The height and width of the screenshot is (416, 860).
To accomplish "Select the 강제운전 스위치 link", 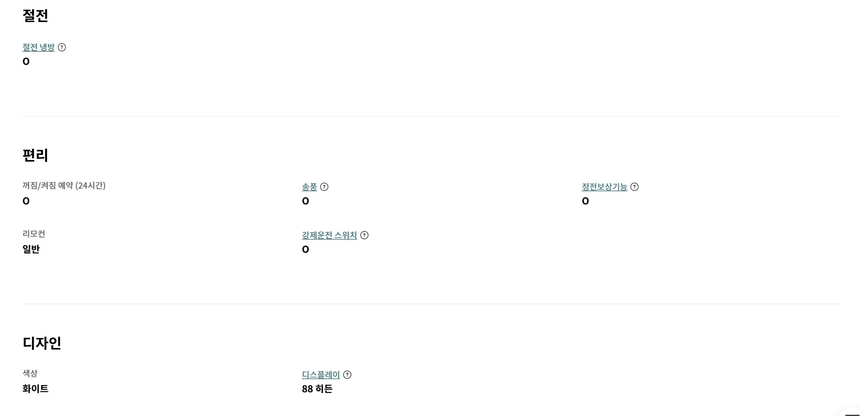I will click(329, 235).
